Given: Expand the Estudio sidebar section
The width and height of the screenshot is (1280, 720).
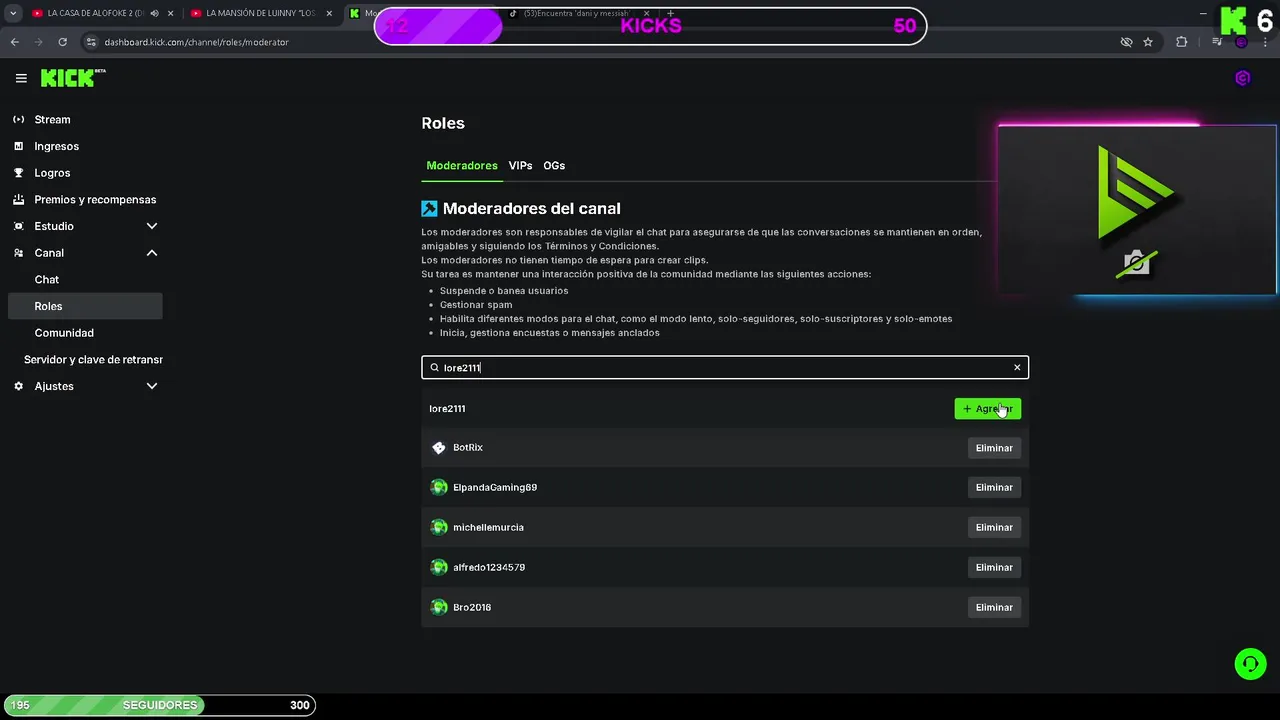Looking at the screenshot, I should coord(152,226).
